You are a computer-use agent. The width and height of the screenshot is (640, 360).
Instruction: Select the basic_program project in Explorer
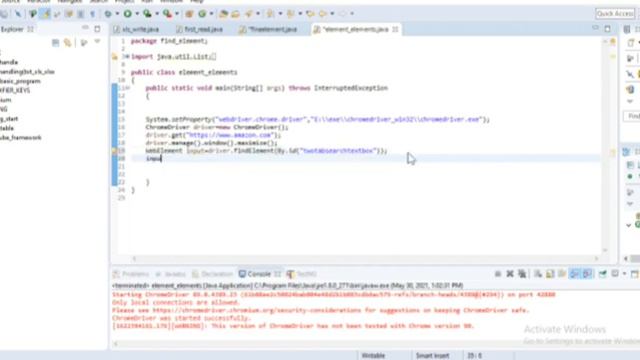point(20,81)
